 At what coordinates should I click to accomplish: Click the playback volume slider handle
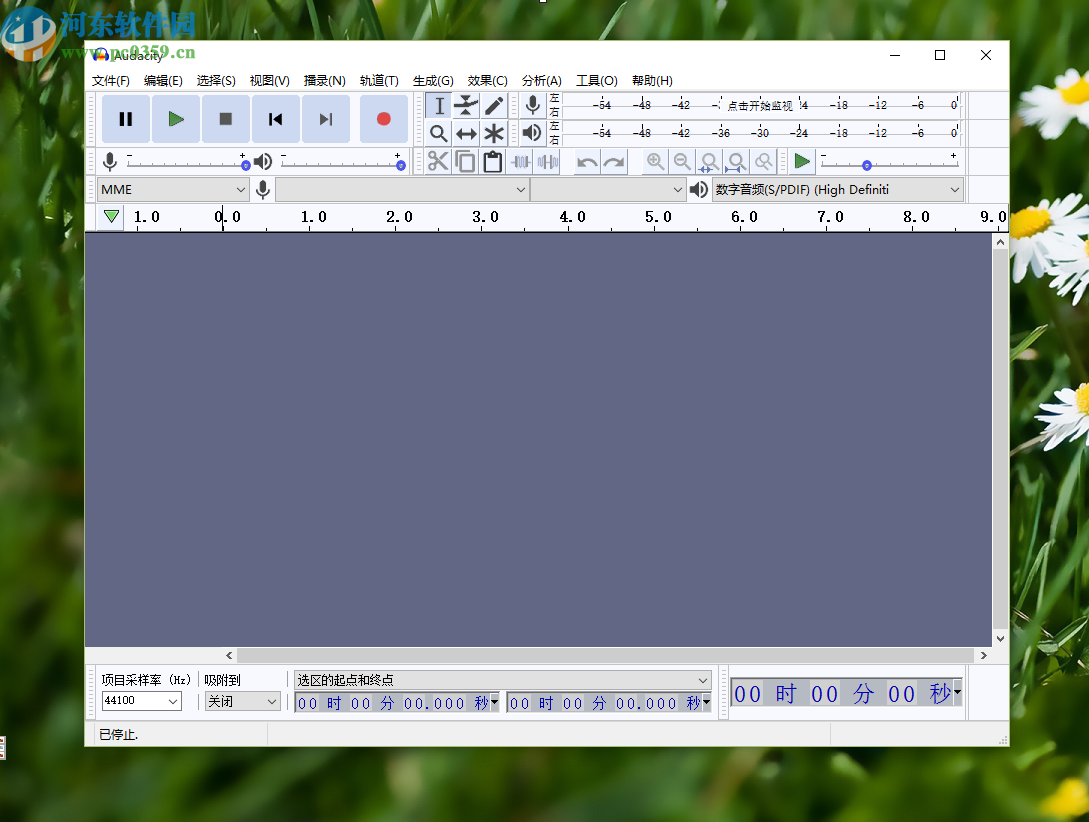click(x=400, y=165)
